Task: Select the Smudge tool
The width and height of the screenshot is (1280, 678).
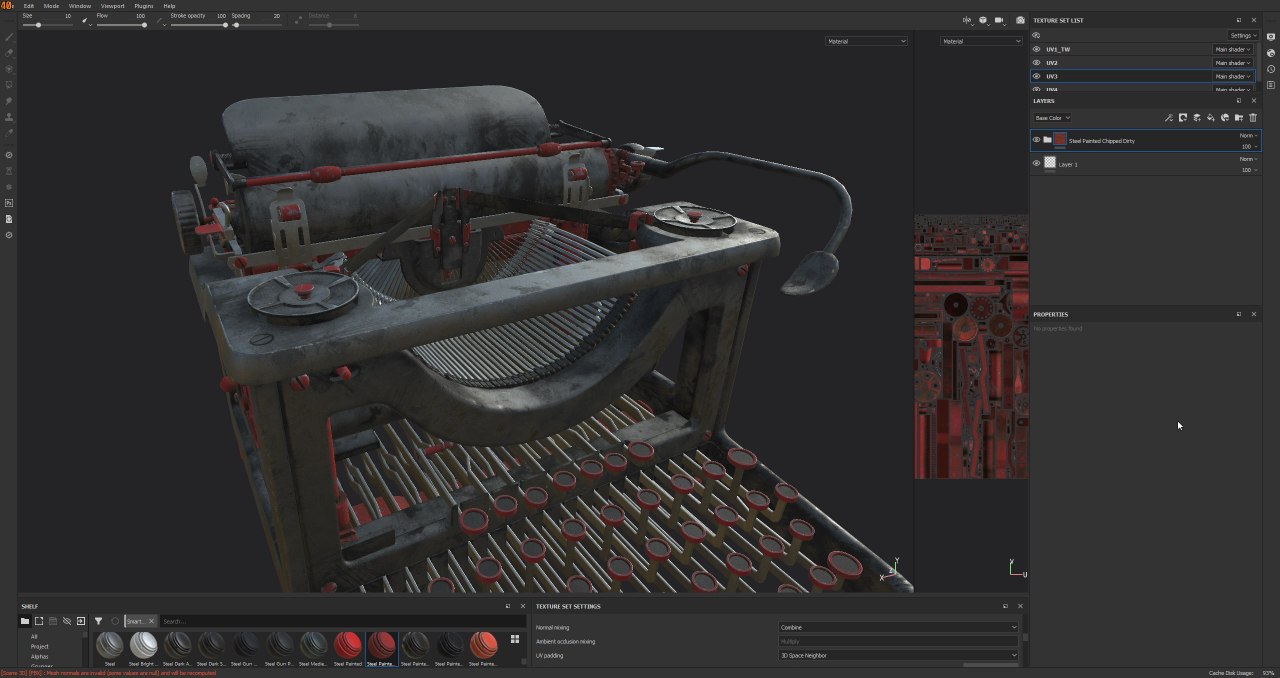Action: [x=9, y=101]
